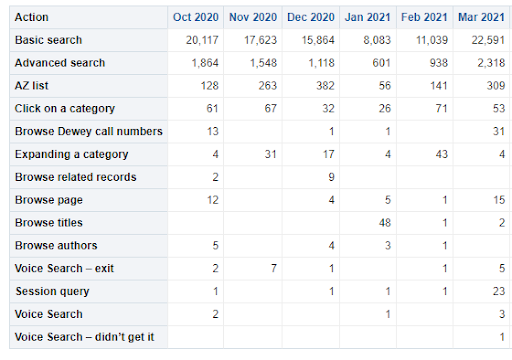This screenshot has width=512, height=360.
Task: Click the Browse authors value 5
Action: [216, 246]
